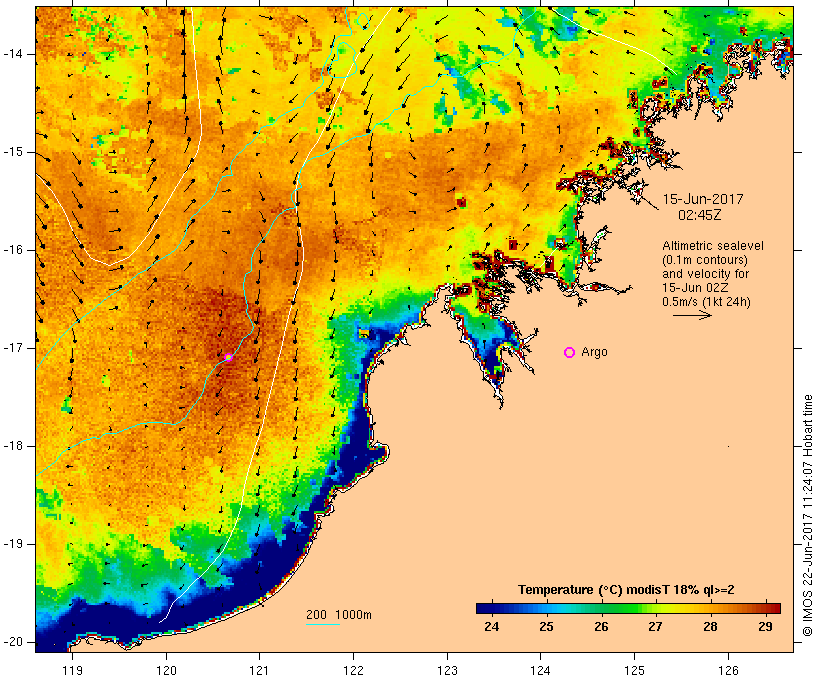Click the colorbar label '27'

[x=656, y=626]
